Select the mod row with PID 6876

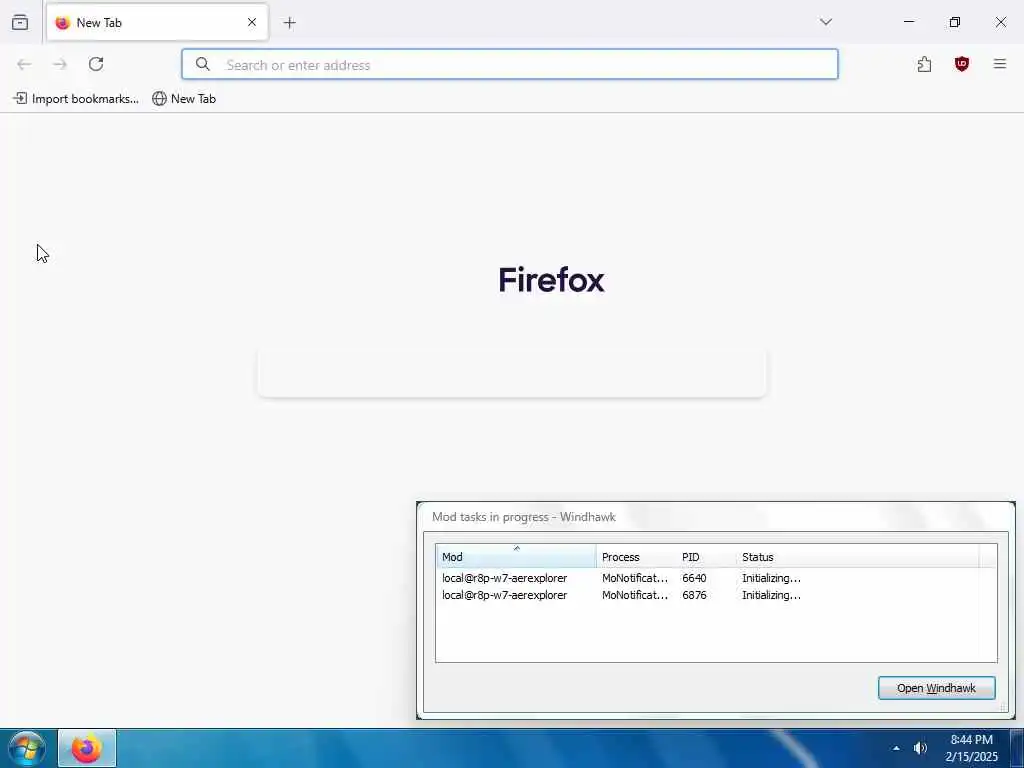click(707, 595)
